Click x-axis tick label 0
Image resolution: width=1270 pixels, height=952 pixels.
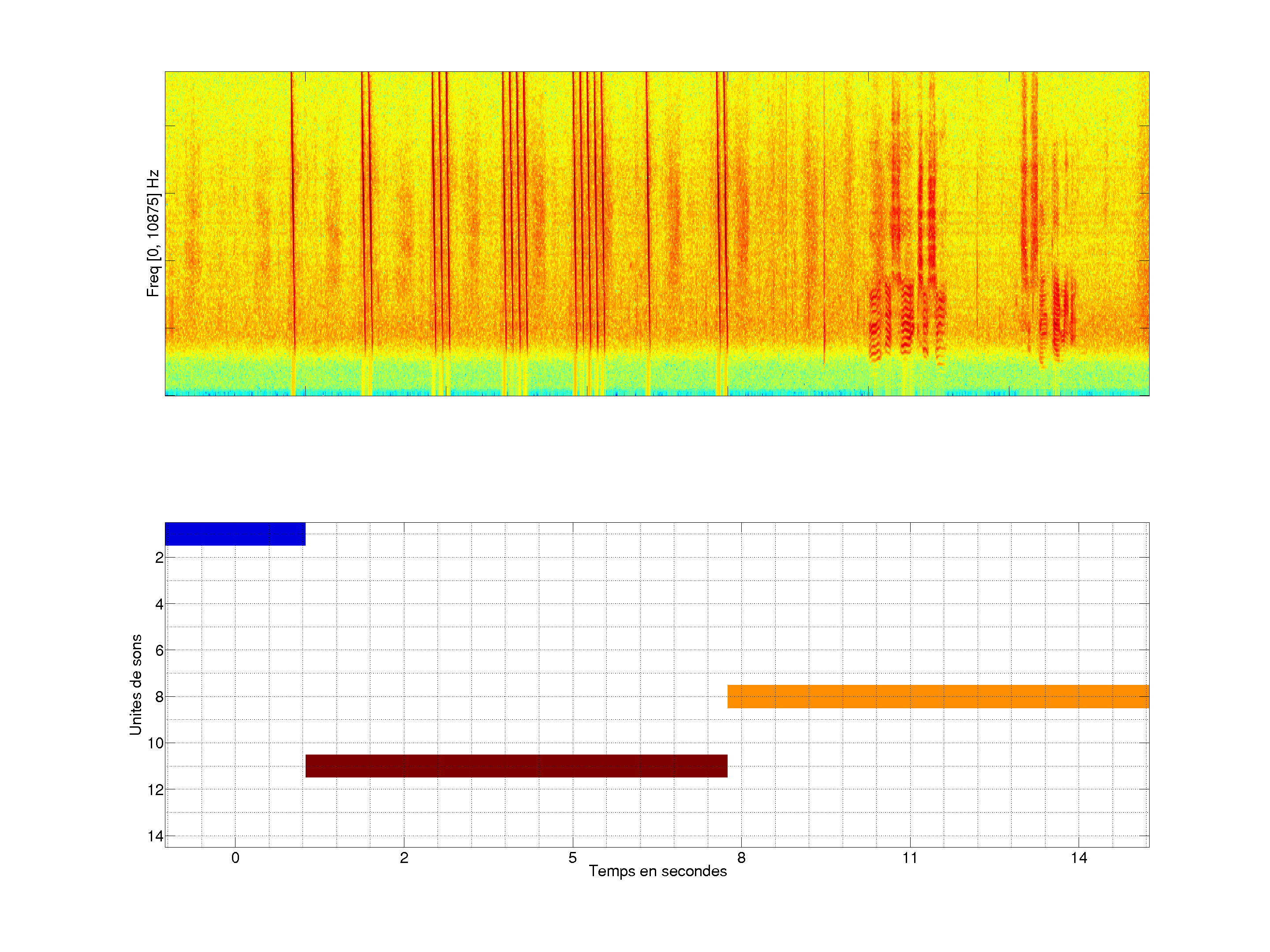[x=235, y=858]
